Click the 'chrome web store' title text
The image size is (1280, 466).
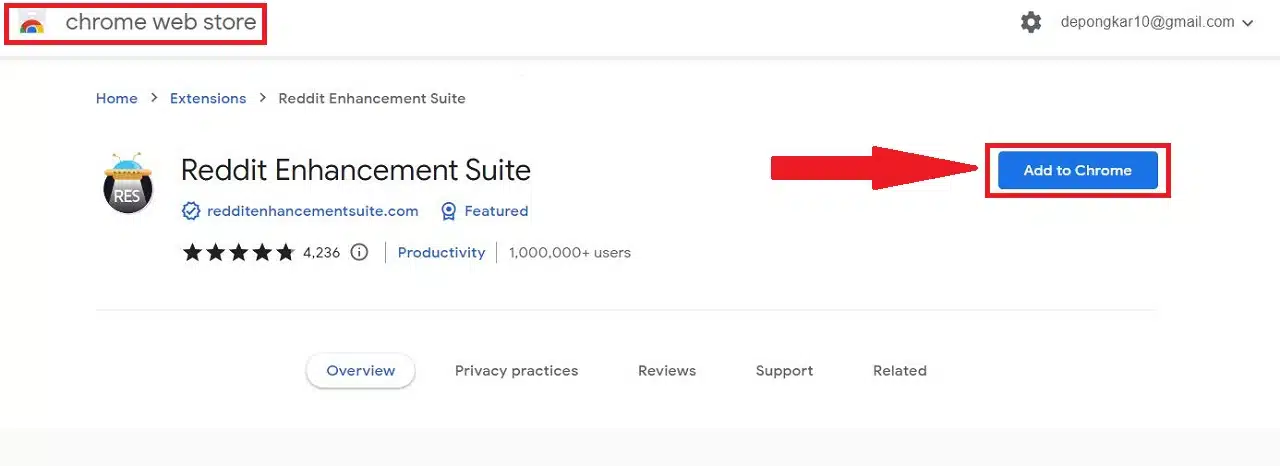pos(161,22)
